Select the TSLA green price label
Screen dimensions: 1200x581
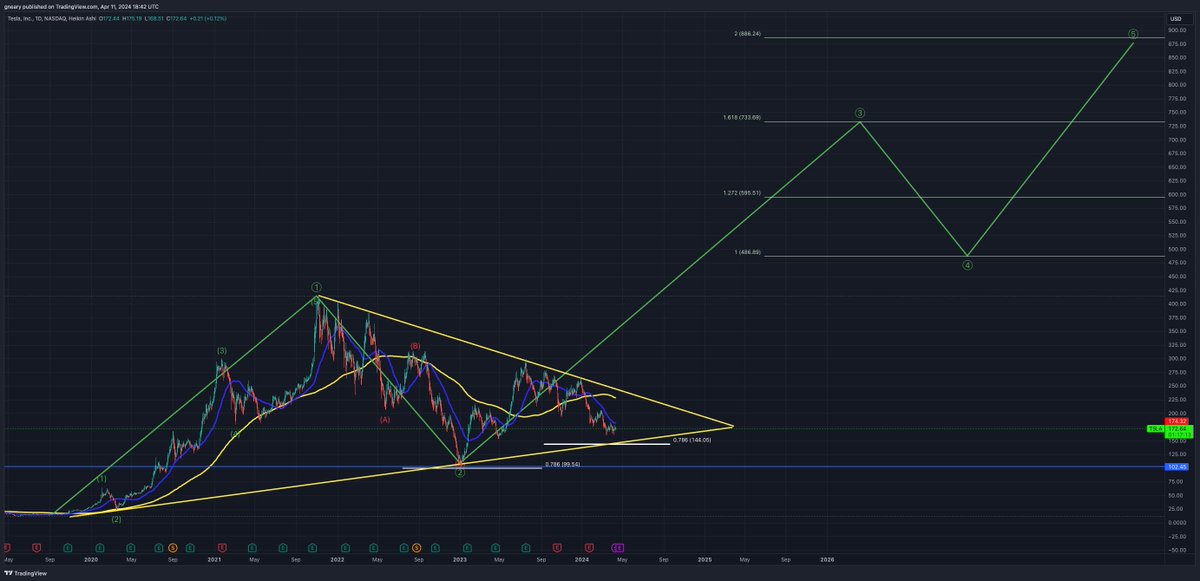(x=1155, y=429)
